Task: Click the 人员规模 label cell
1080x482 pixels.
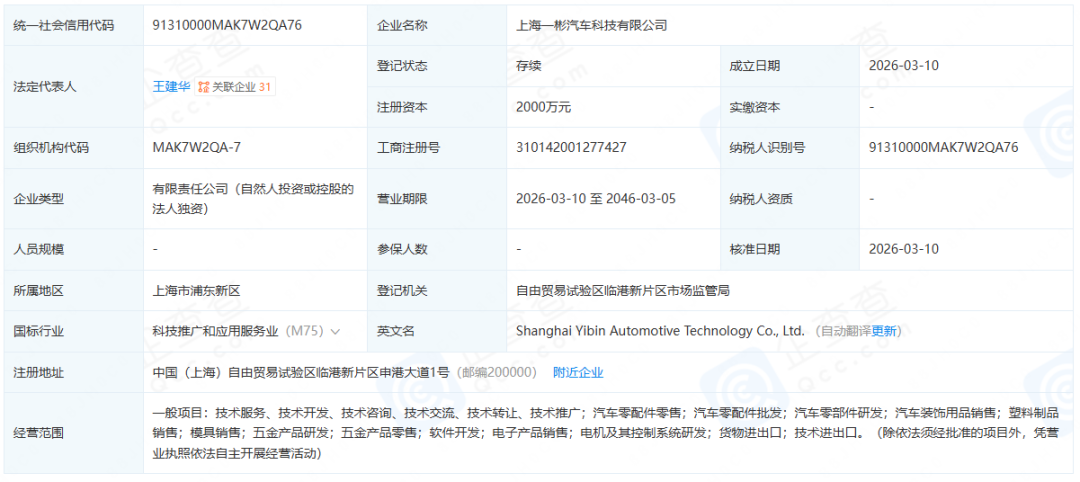Action: 74,249
